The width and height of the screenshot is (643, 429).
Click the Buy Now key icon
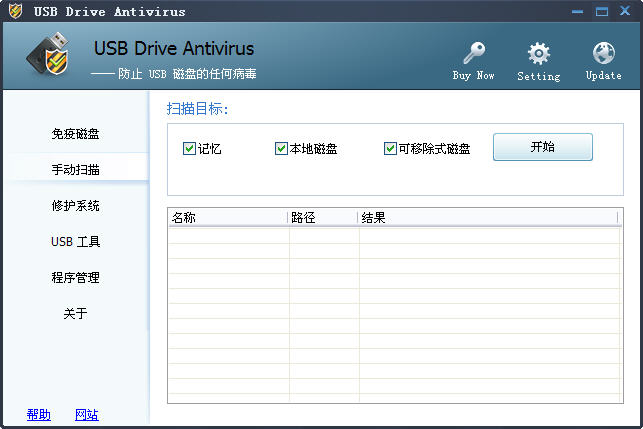[x=473, y=54]
